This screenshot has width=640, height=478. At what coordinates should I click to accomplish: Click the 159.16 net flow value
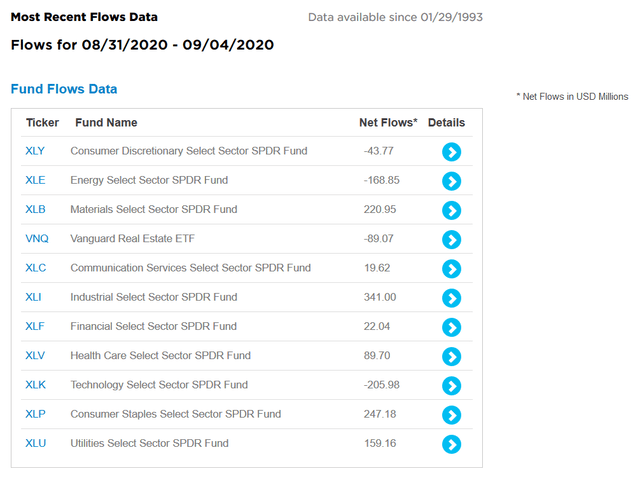[380, 443]
